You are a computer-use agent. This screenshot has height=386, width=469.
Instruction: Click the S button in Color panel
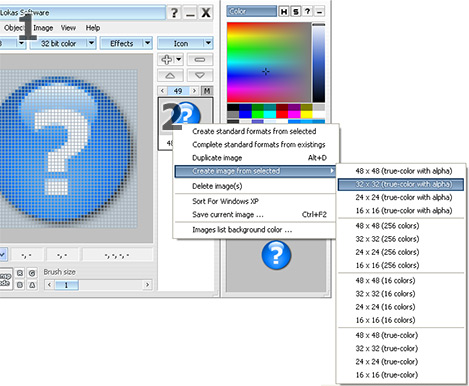(296, 12)
